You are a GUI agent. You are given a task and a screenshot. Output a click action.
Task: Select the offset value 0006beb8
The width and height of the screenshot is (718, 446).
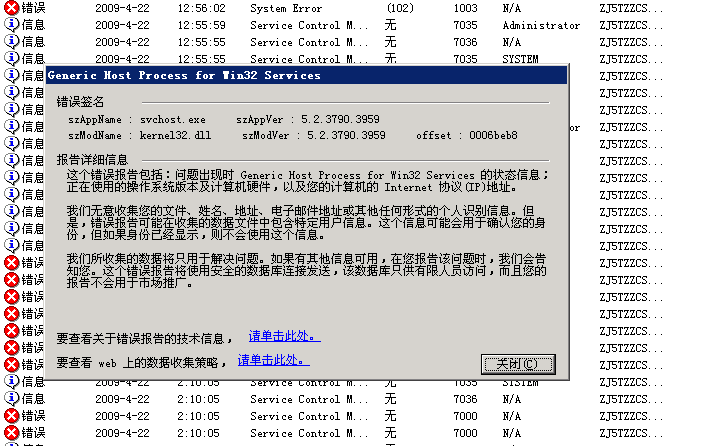pos(493,136)
